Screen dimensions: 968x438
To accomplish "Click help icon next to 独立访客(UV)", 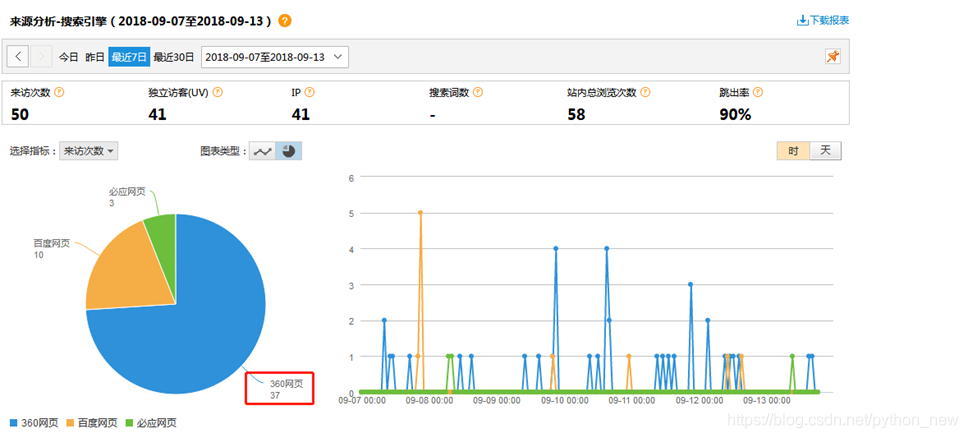I will pos(218,92).
